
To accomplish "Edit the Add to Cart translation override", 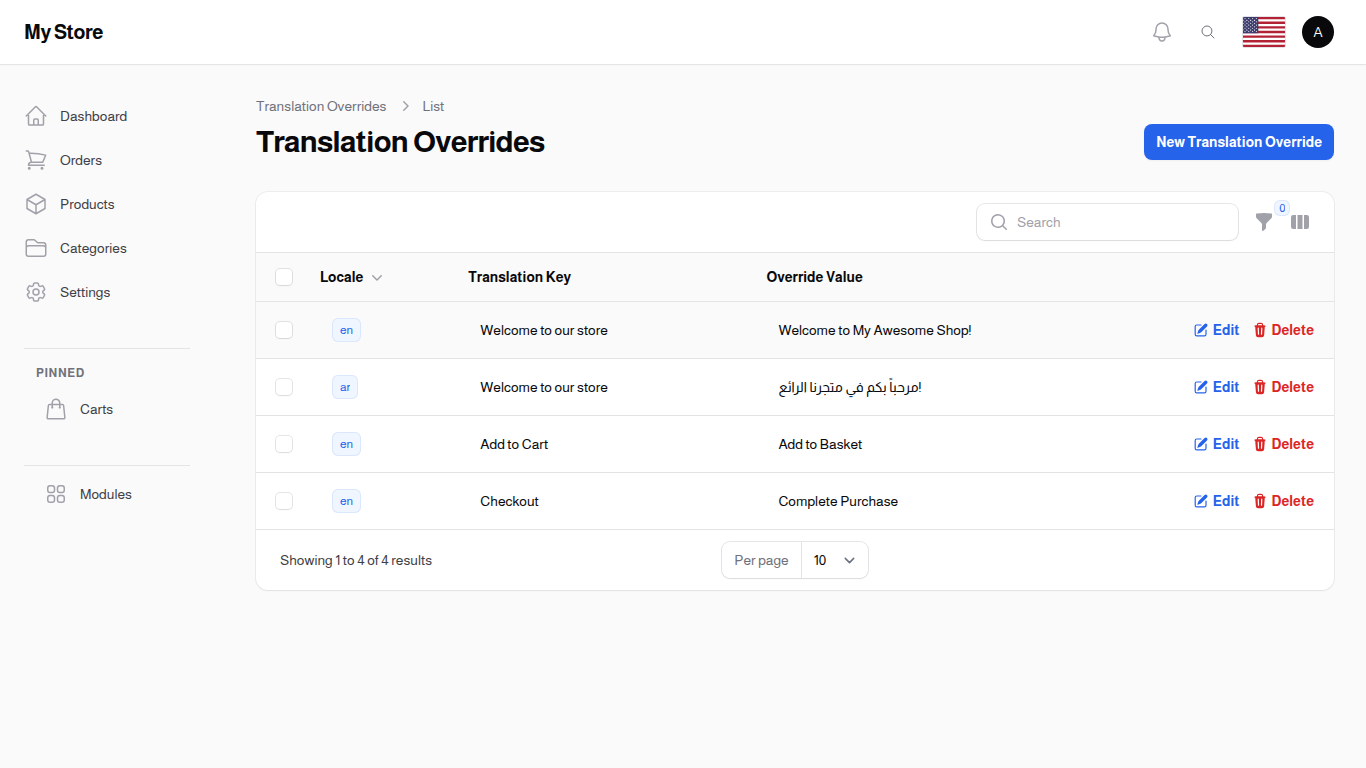I will (1216, 444).
